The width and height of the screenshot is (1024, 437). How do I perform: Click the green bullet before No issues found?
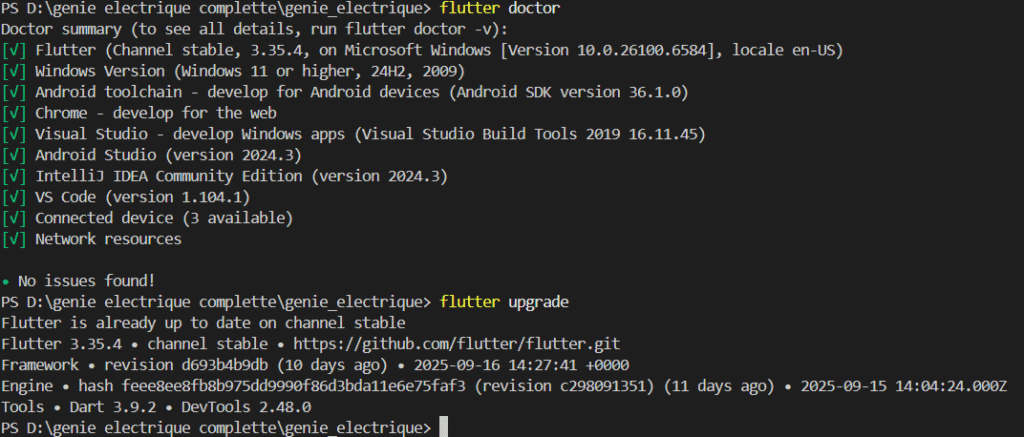pos(7,281)
